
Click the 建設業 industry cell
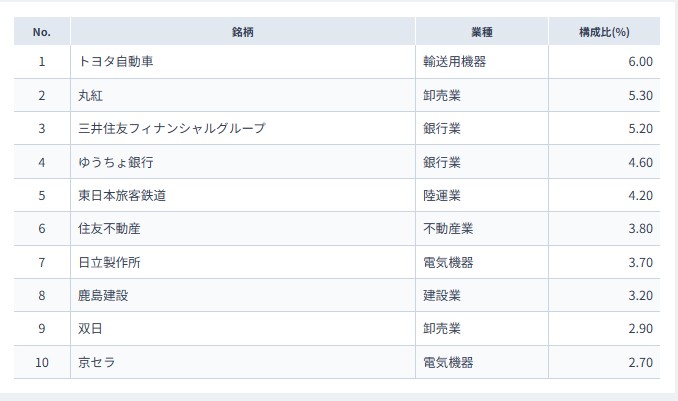click(441, 295)
